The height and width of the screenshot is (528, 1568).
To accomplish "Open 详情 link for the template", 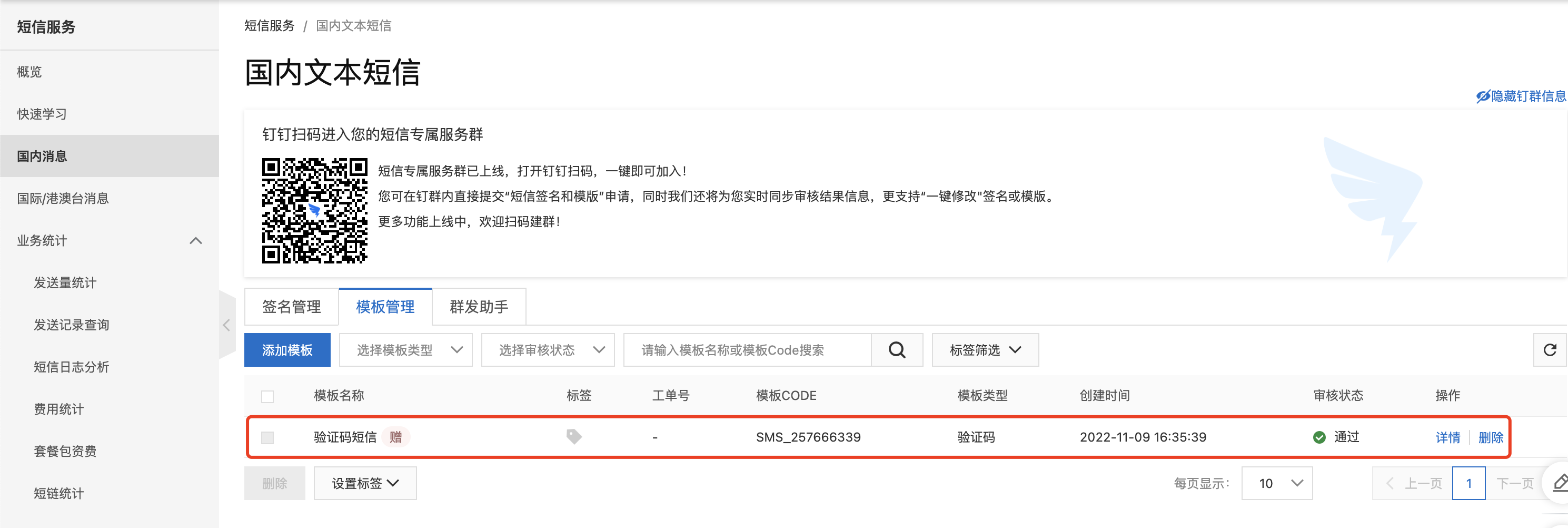I will [x=1447, y=437].
